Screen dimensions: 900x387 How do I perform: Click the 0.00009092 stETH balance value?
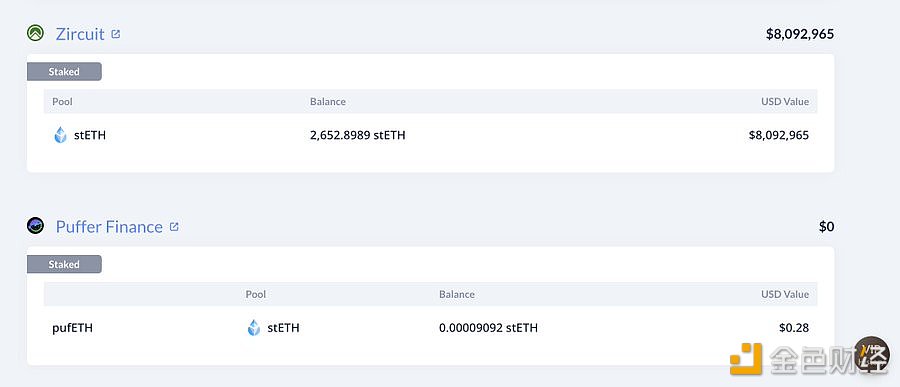point(488,328)
